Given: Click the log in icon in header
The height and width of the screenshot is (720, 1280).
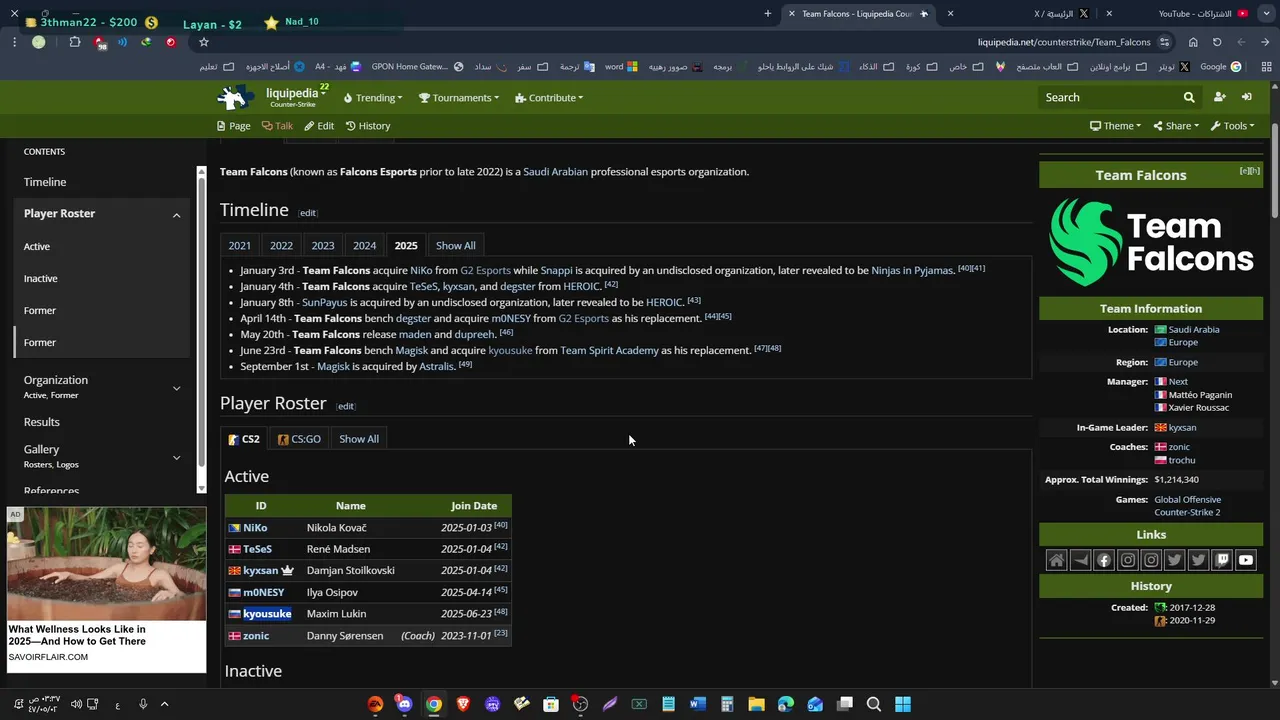Looking at the screenshot, I should click(x=1247, y=97).
